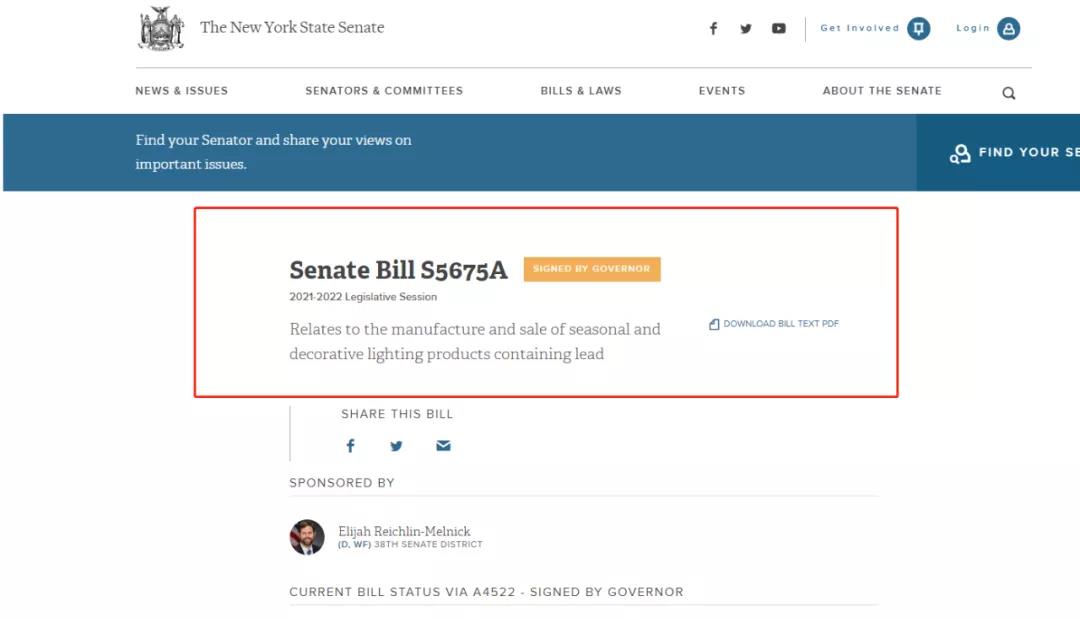1080x618 pixels.
Task: Open About the Senate menu
Action: pos(882,91)
